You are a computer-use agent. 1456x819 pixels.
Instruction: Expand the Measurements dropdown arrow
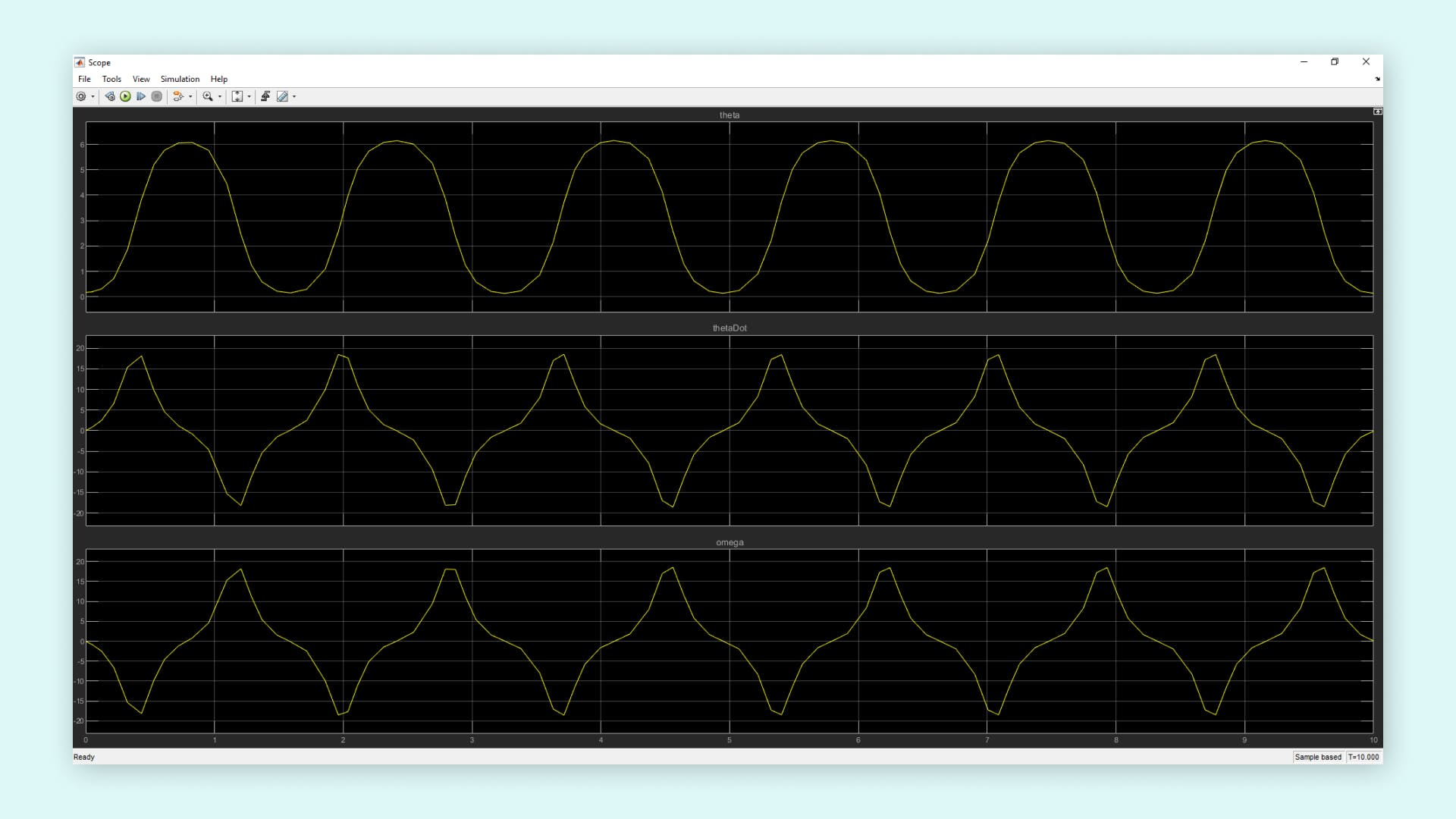click(294, 96)
